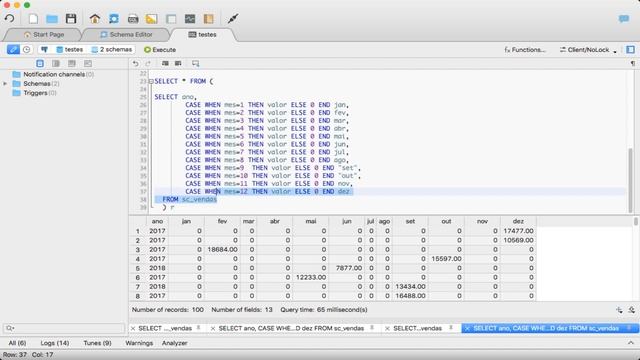This screenshot has height=360, width=640.
Task: Click the comment selection icon in editor toolbar
Action: click(165, 63)
